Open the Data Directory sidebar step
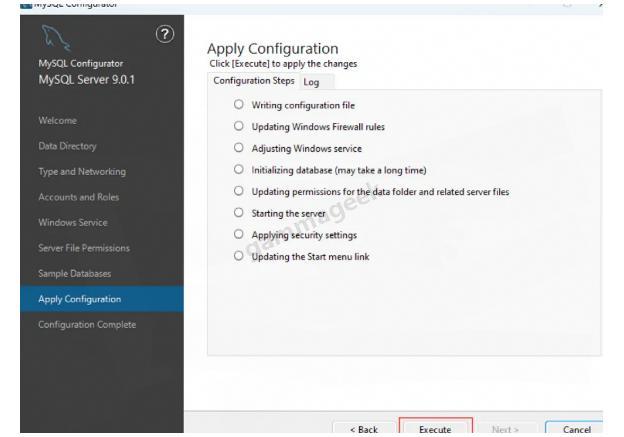Viewport: 624px width, 437px height. point(67,146)
